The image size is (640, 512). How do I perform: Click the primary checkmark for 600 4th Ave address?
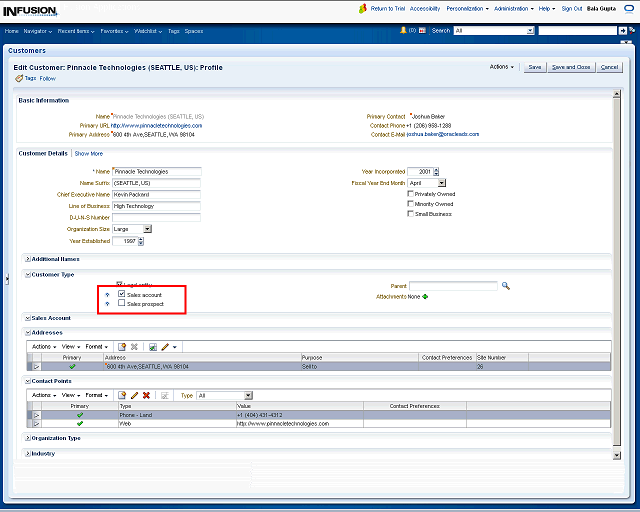tap(72, 367)
